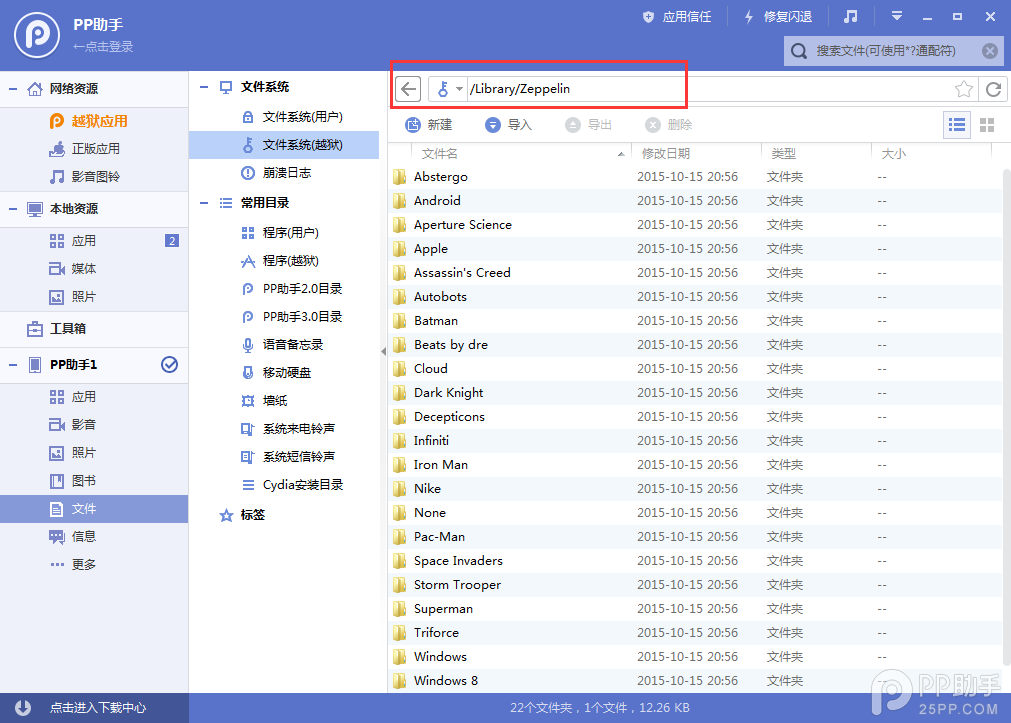Click the PP助手 logo avatar

37,35
